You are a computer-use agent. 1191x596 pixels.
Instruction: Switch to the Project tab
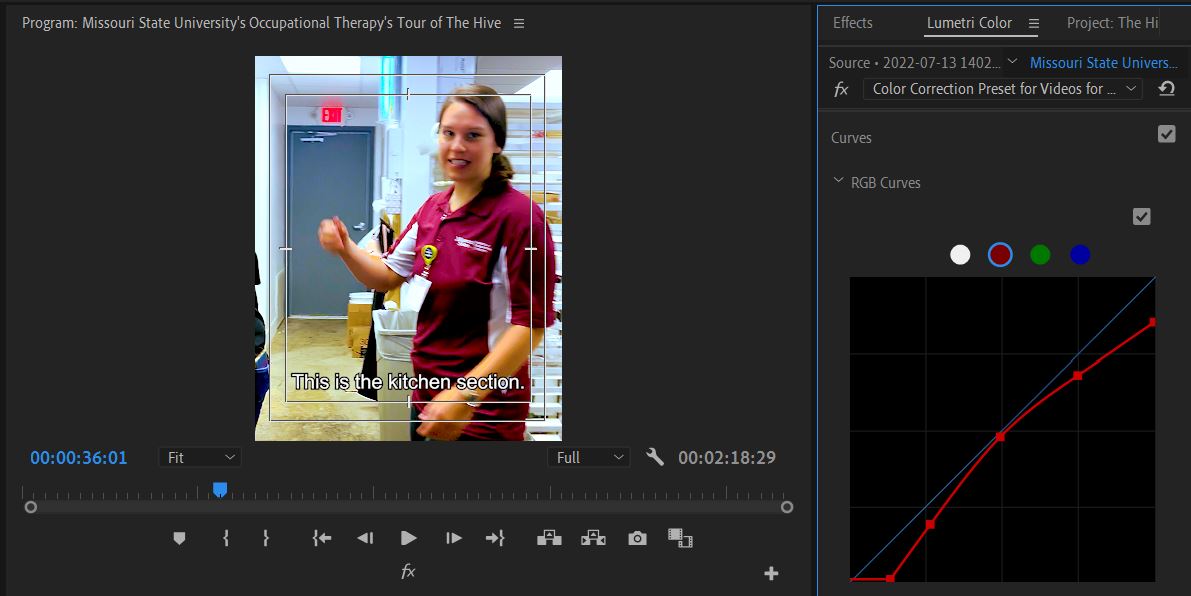[x=1112, y=23]
